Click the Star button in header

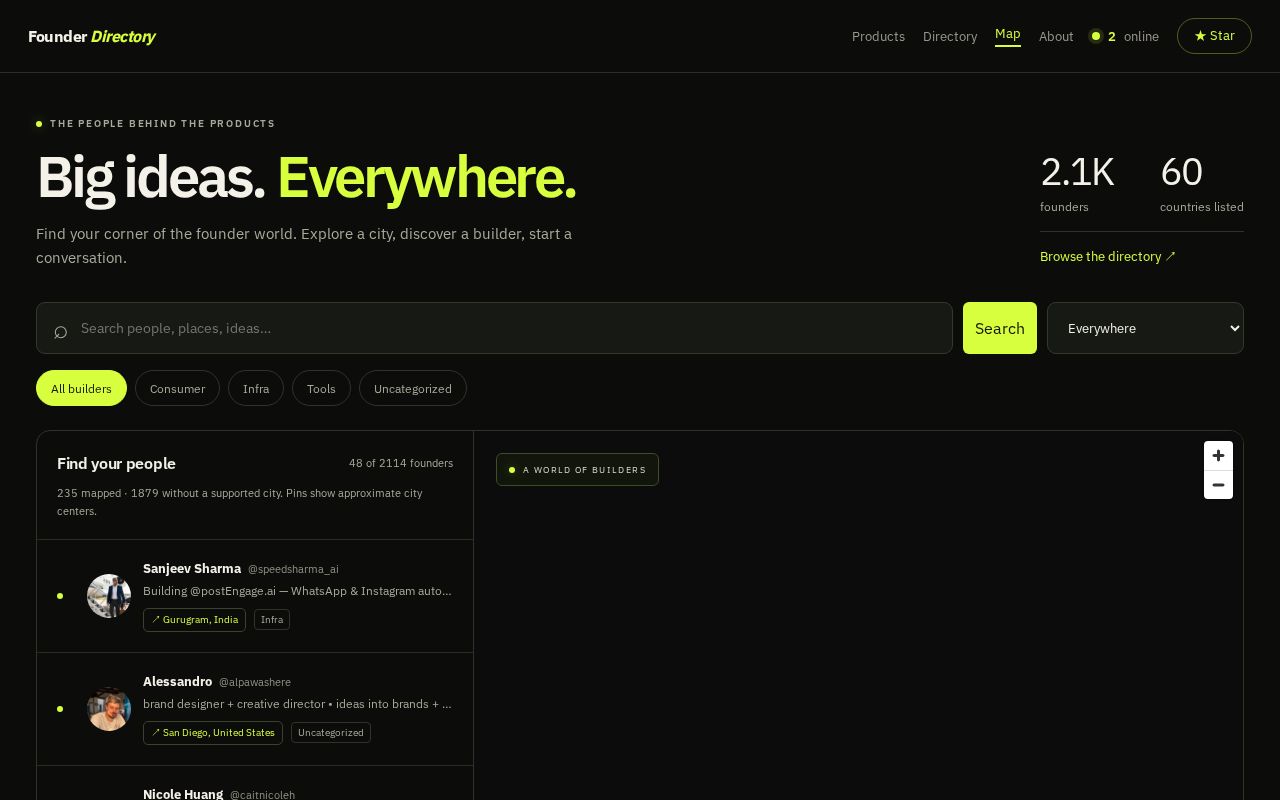point(1214,36)
